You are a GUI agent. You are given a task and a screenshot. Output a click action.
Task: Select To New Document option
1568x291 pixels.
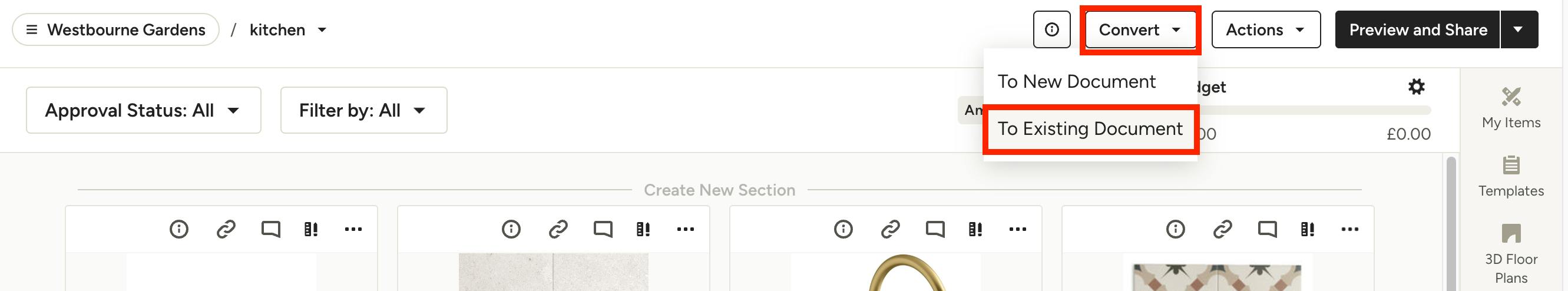coord(1076,81)
